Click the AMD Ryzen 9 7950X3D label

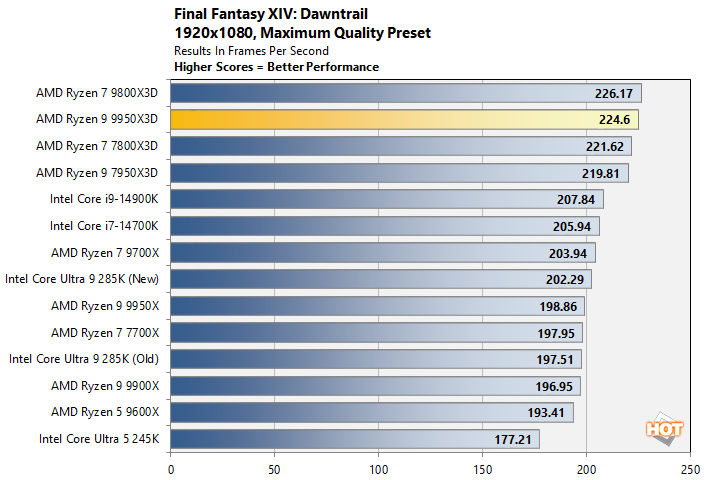coord(98,173)
